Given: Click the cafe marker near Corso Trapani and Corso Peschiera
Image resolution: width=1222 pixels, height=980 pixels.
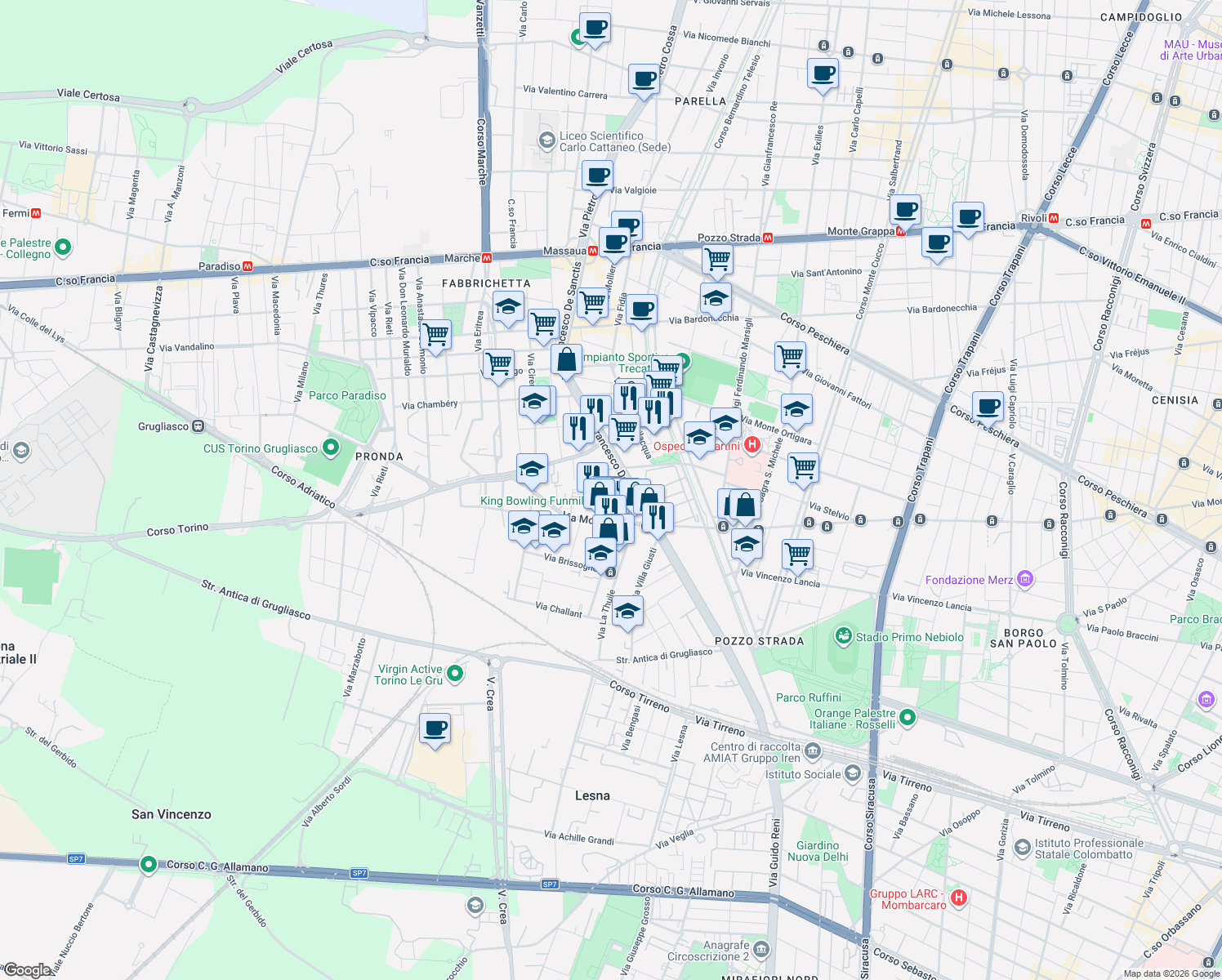Looking at the screenshot, I should coord(988,407).
